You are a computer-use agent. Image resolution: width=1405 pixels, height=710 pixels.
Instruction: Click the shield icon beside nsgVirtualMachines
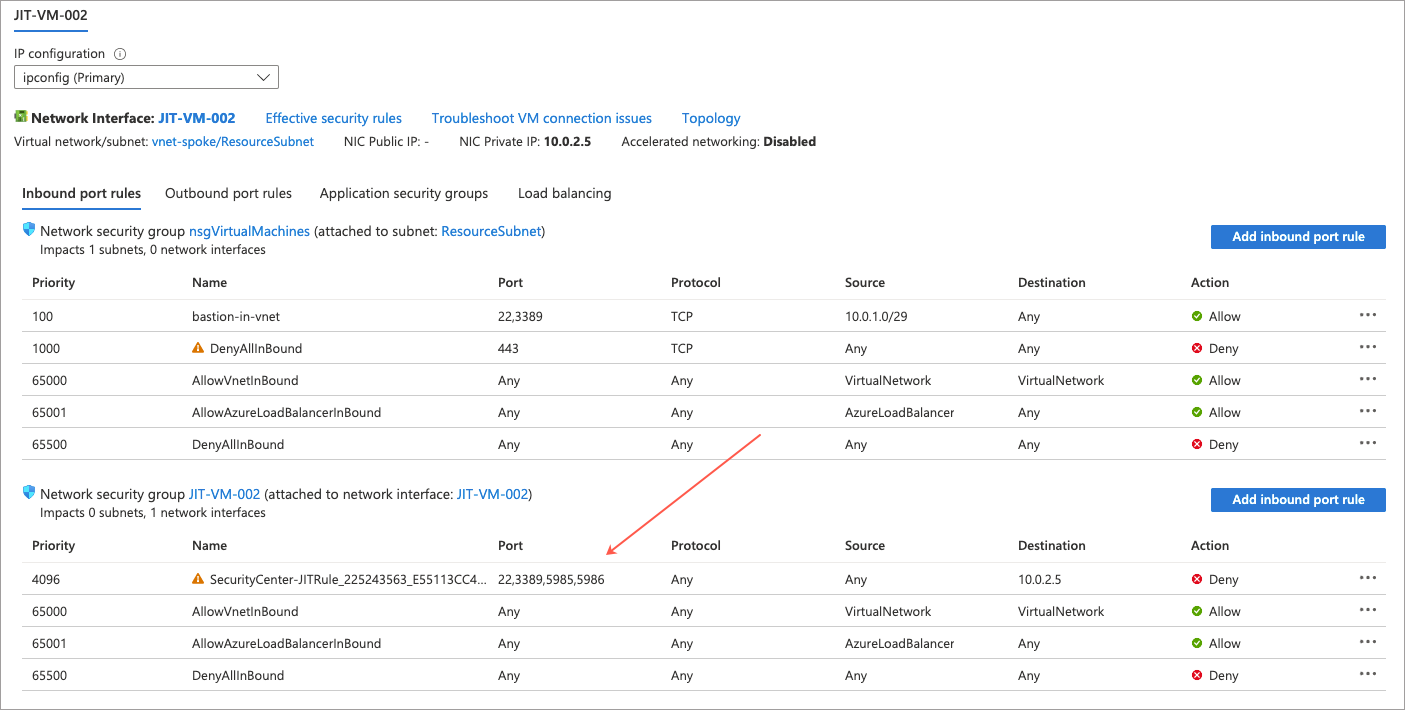tap(29, 230)
